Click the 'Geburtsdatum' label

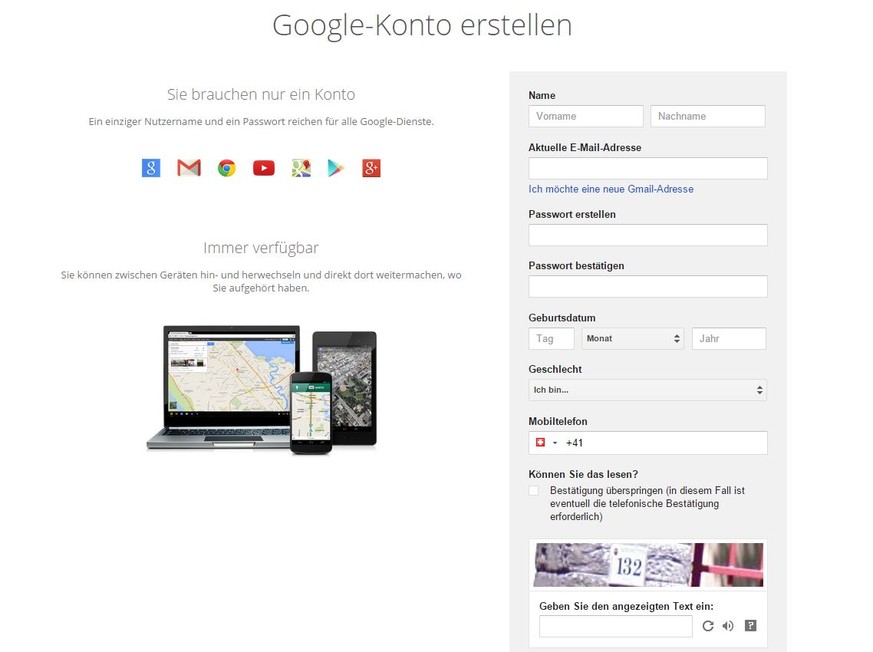pyautogui.click(x=562, y=318)
